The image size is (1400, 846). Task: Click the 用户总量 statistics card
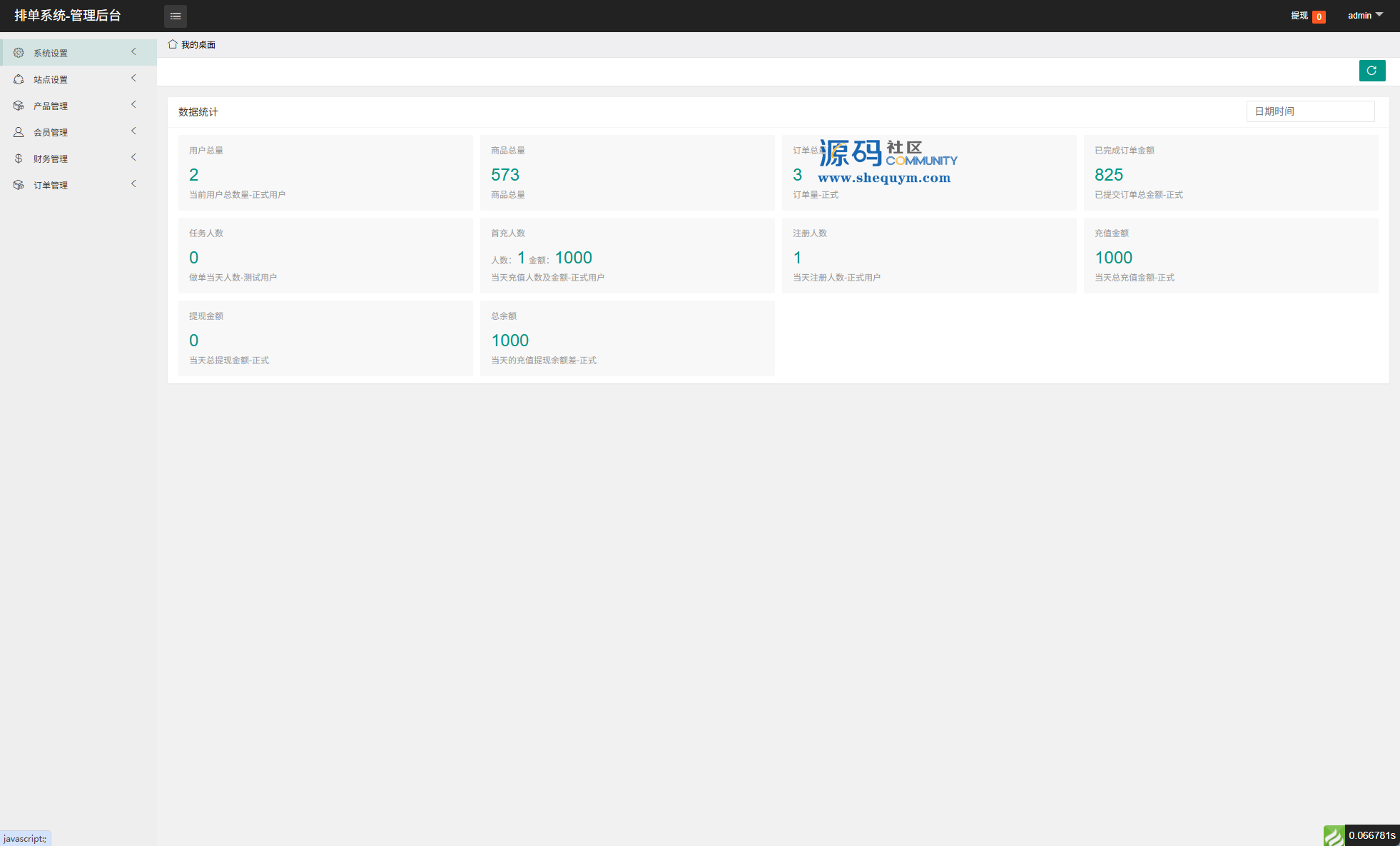point(325,173)
